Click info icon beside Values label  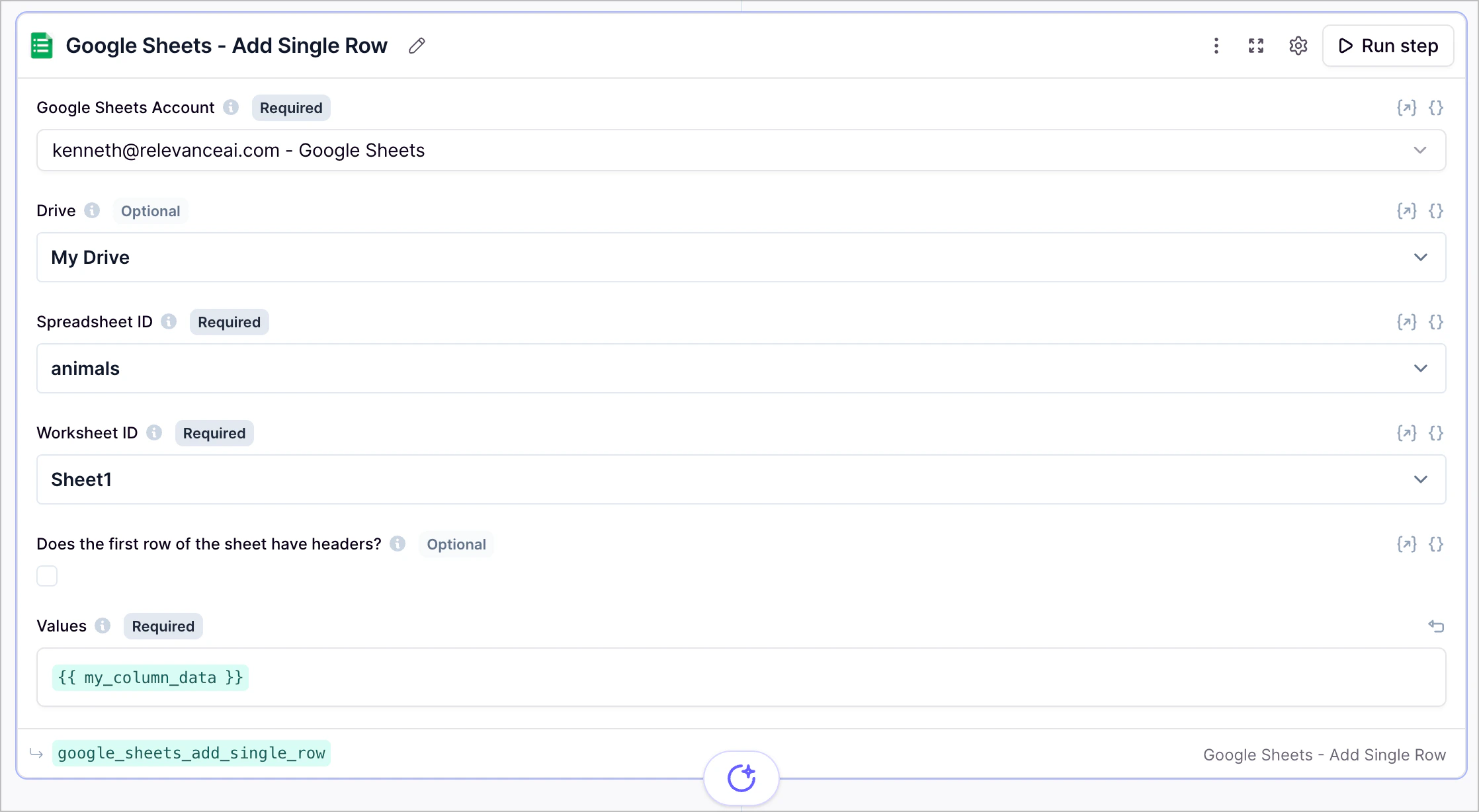103,626
